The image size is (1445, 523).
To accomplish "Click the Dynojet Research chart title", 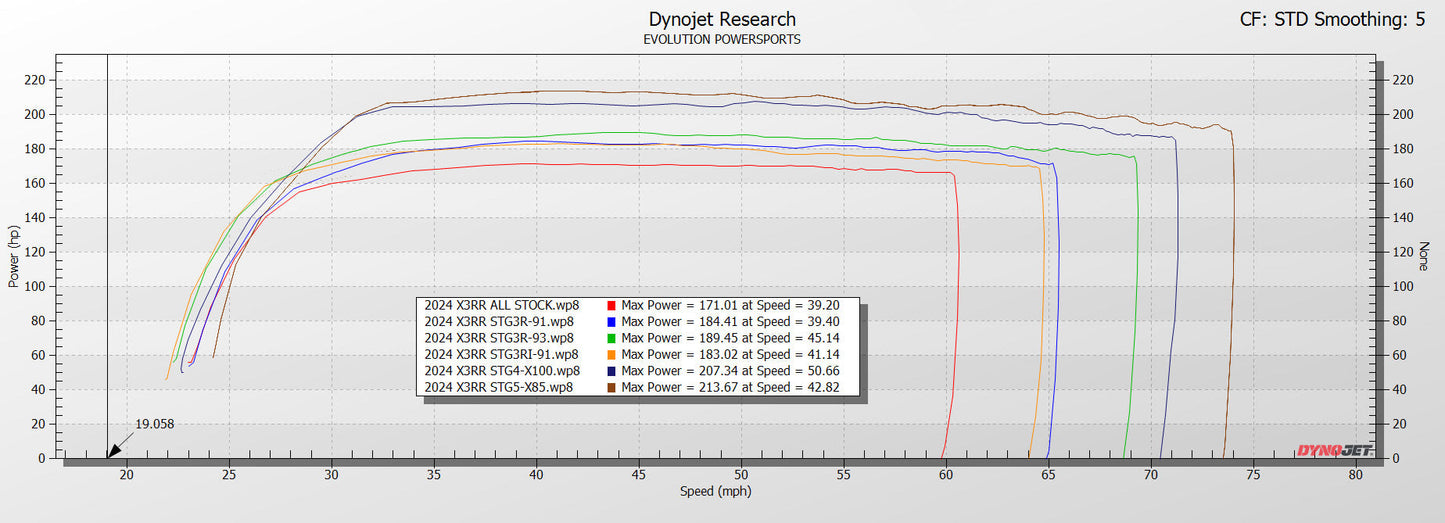I will [x=722, y=19].
